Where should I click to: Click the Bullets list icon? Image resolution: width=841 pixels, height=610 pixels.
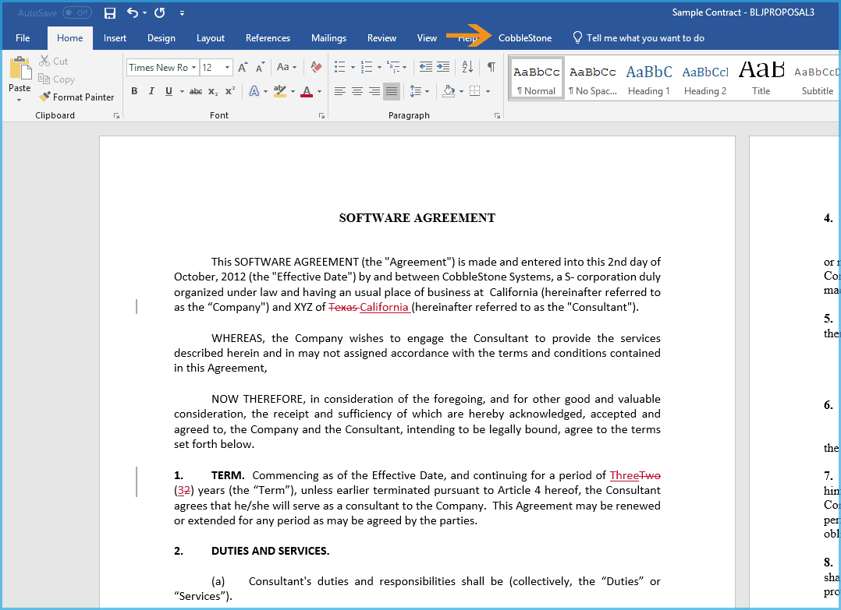(x=340, y=67)
